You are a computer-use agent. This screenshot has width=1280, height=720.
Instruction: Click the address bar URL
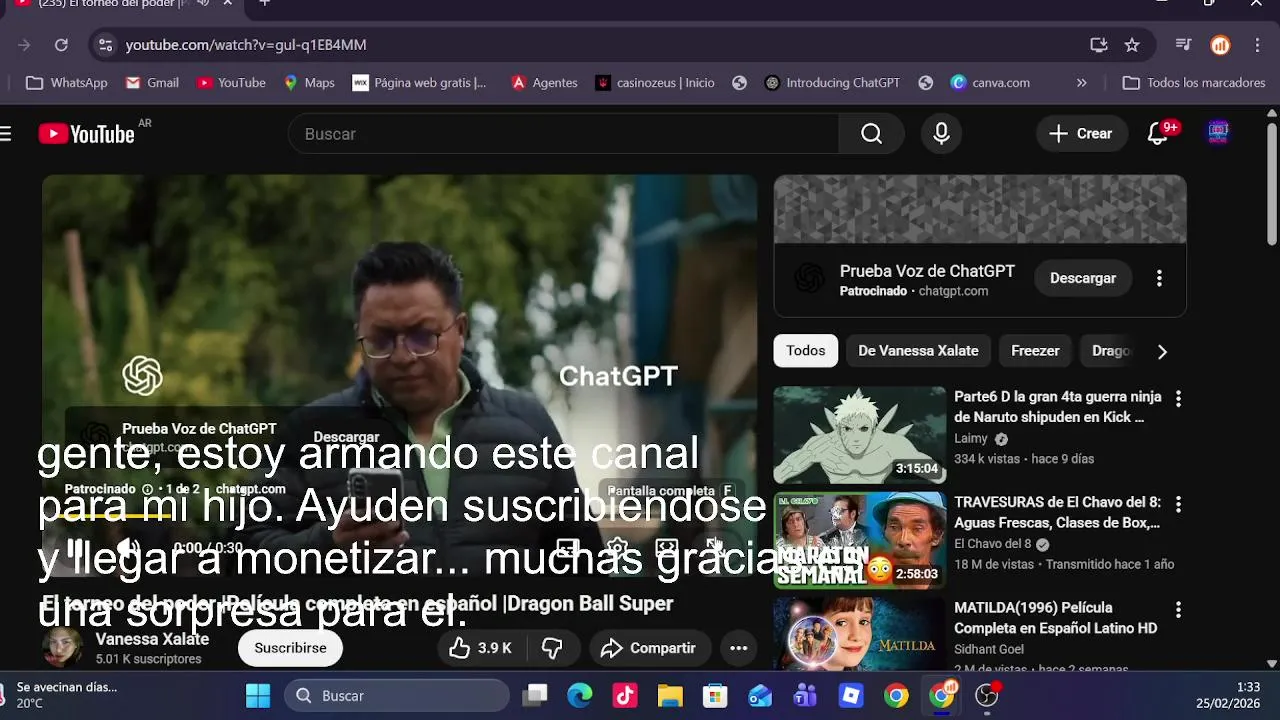(x=246, y=45)
